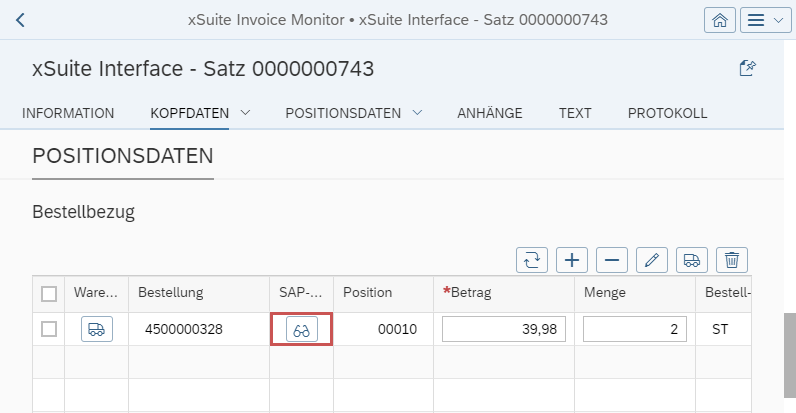Expand the POSITIONSDATEN tab chevron
Viewport: 796px width, 413px height.
(417, 113)
